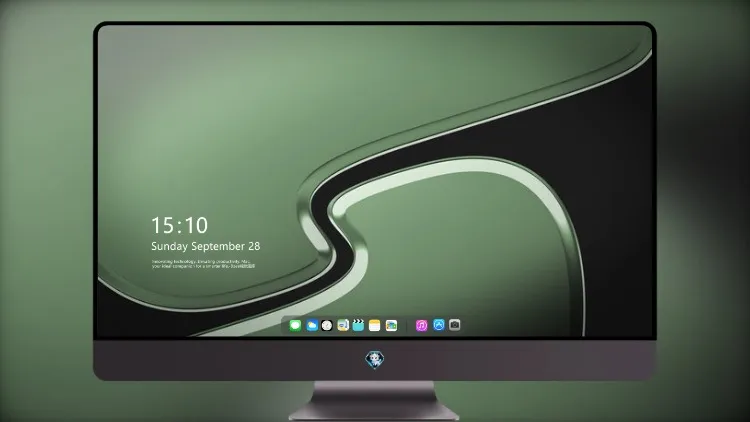This screenshot has width=750, height=422.
Task: Open the Clock app icon
Action: tap(327, 325)
